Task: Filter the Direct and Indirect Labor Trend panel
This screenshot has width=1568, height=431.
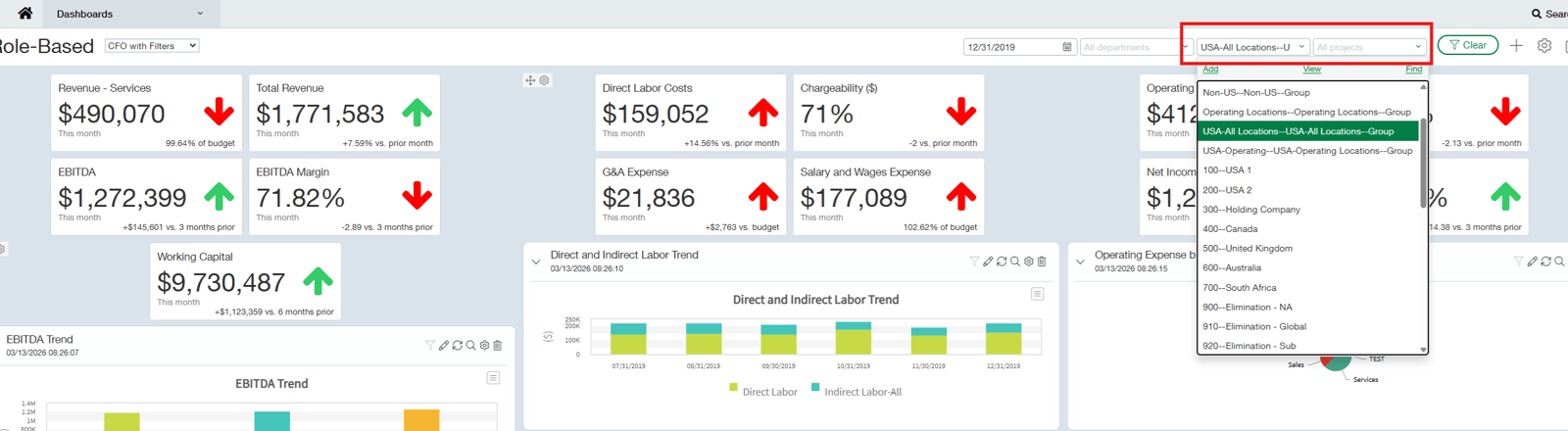Action: click(x=974, y=262)
